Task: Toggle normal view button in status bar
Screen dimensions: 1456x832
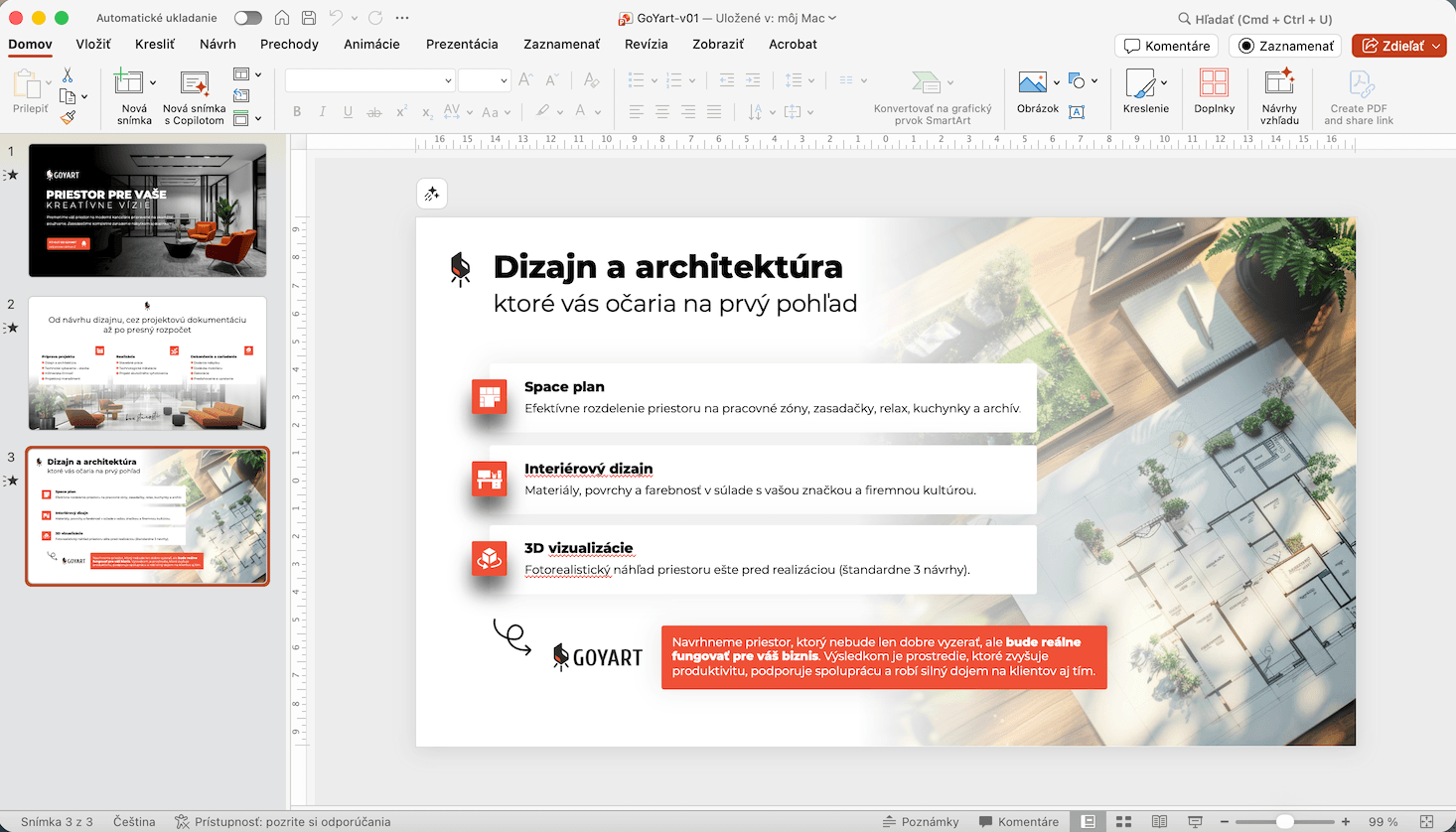Action: (1089, 822)
